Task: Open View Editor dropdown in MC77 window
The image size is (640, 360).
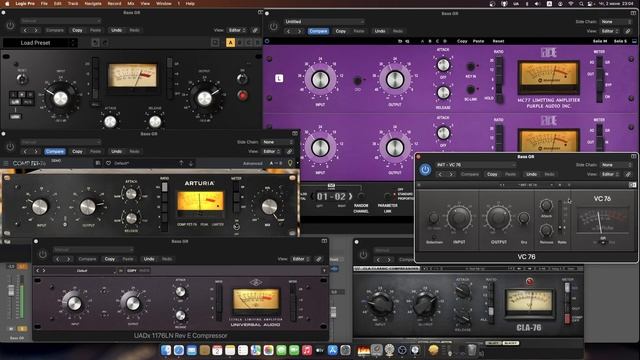Action: click(x=609, y=31)
